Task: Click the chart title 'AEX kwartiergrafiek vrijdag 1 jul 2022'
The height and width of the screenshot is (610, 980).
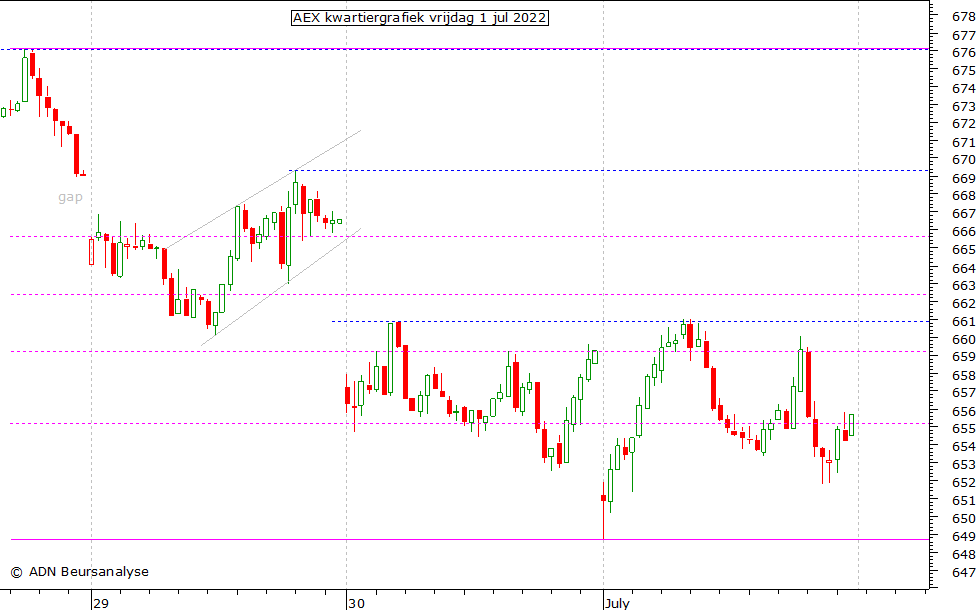Action: [420, 18]
